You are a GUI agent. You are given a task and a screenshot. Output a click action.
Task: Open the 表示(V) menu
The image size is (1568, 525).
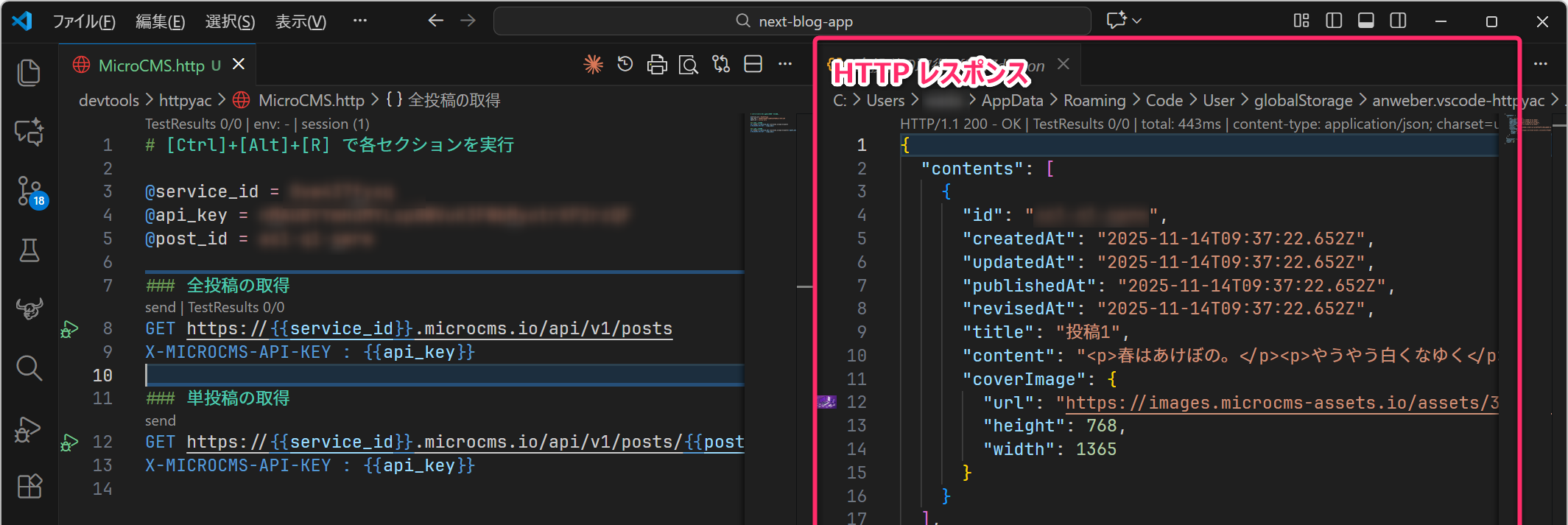point(300,21)
